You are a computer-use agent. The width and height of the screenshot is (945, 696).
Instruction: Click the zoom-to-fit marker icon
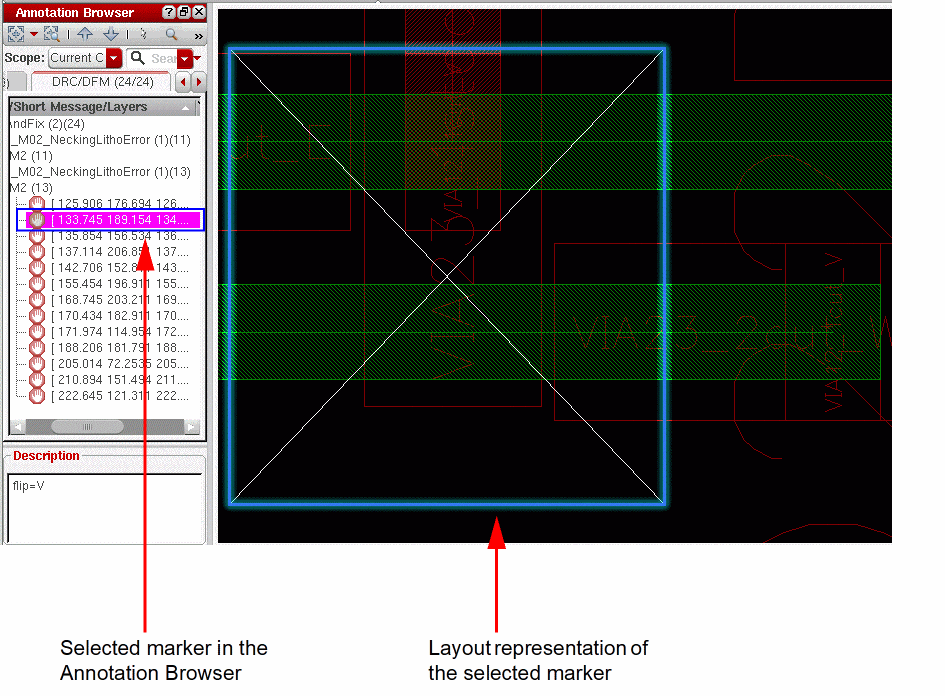16,34
